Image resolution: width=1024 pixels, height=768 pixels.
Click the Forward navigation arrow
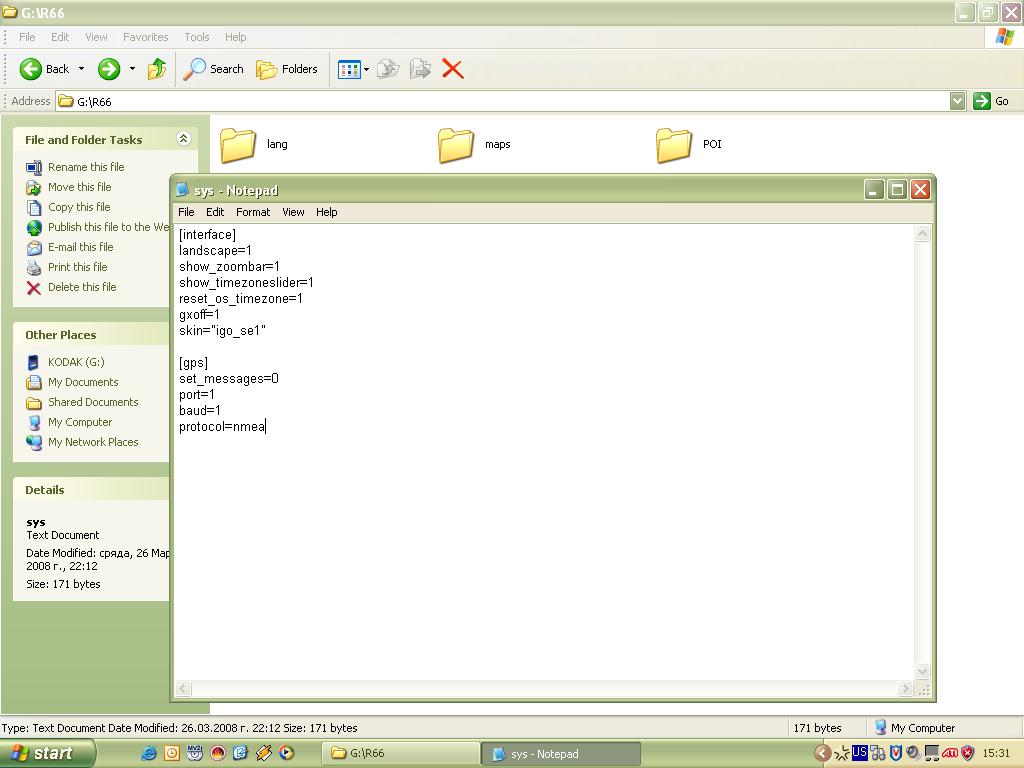[x=109, y=69]
